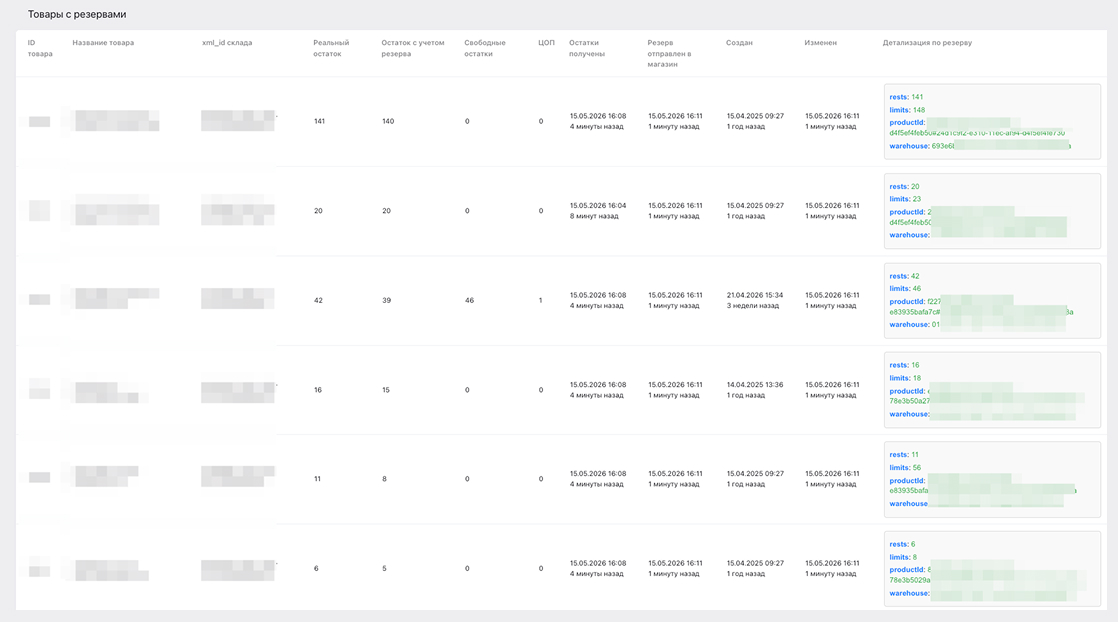Click the 'Создан' column header
Image resolution: width=1118 pixels, height=622 pixels.
[739, 43]
